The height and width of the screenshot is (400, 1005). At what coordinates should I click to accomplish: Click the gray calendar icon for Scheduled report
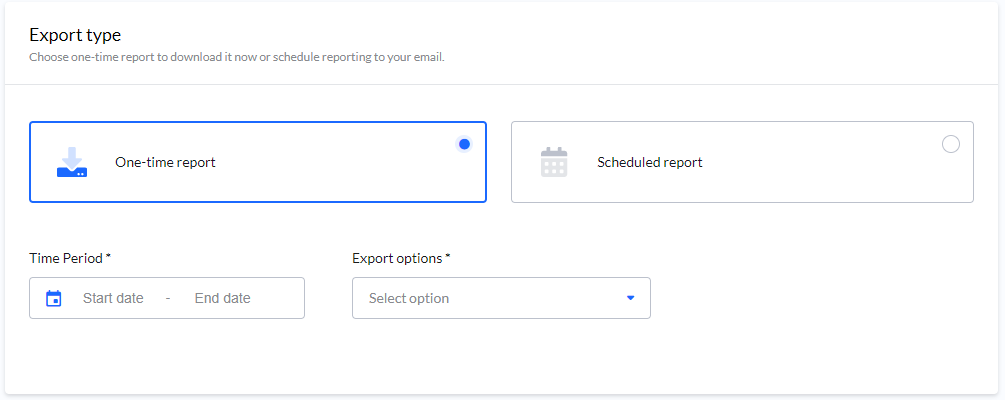[x=554, y=162]
